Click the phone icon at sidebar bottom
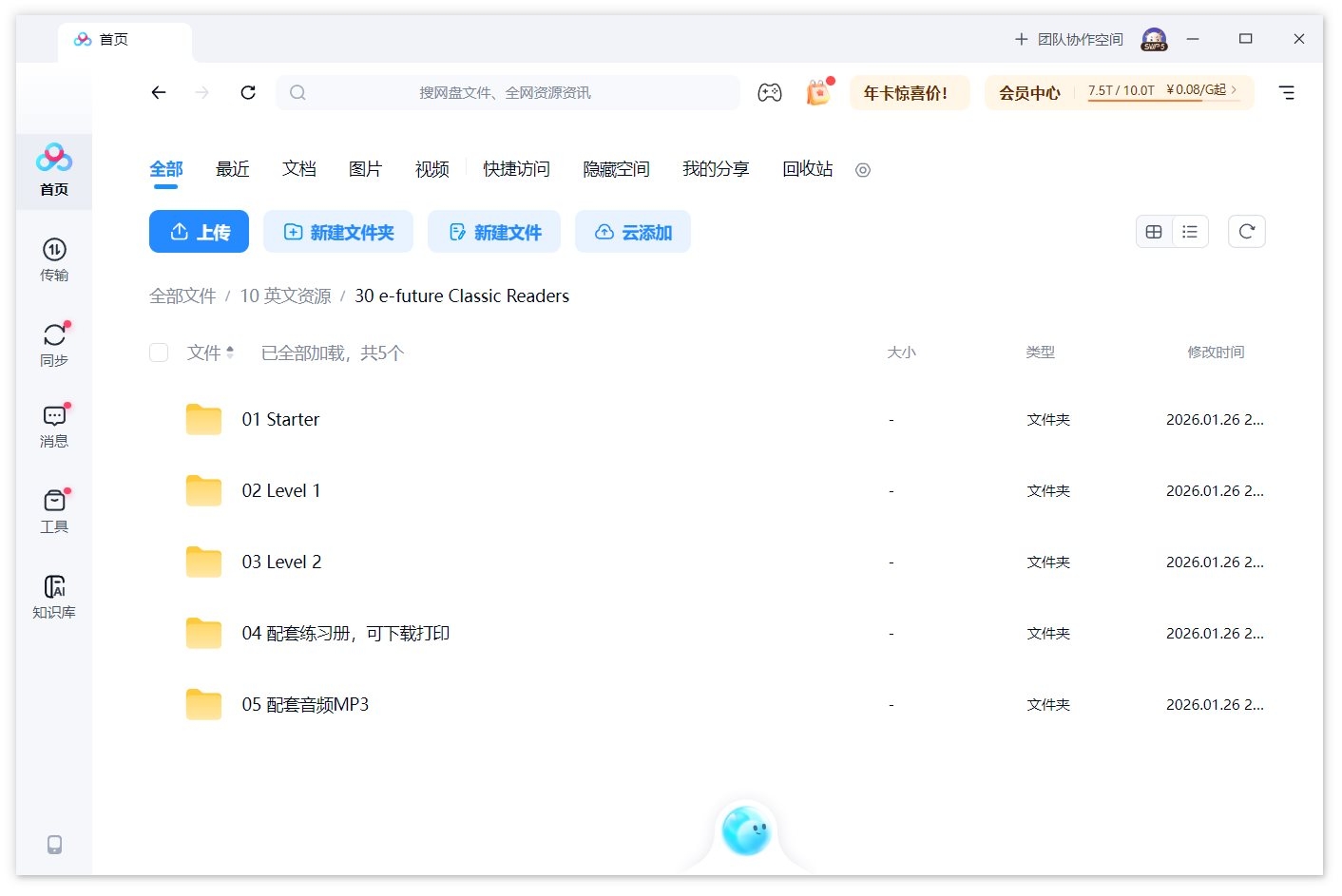 click(x=54, y=845)
